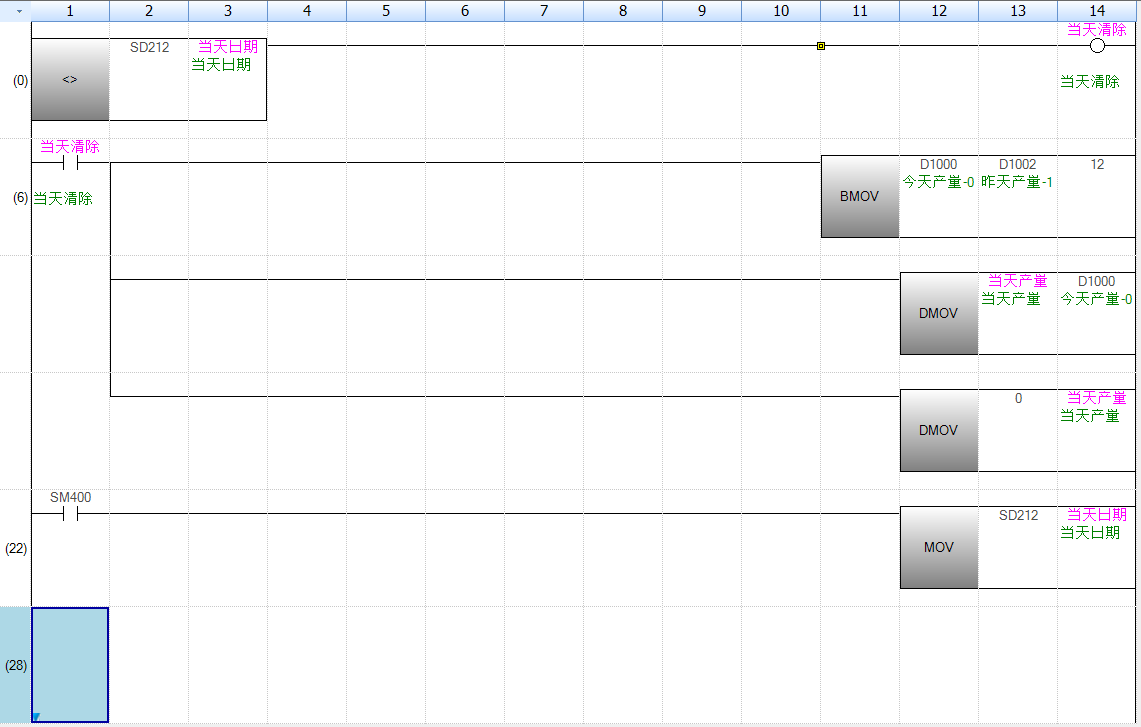1141x727 pixels.
Task: Select SD212 operand in the compare instruction
Action: tap(149, 47)
